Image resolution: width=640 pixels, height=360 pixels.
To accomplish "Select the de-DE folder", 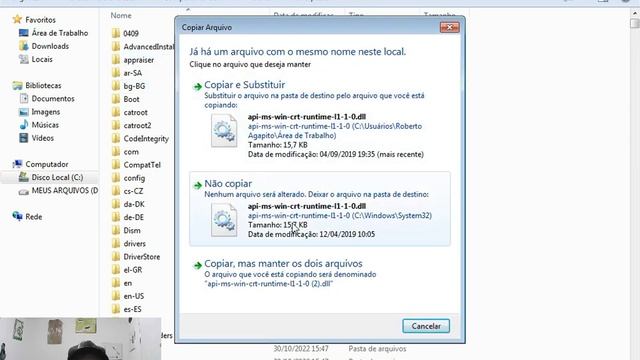I will point(133,217).
